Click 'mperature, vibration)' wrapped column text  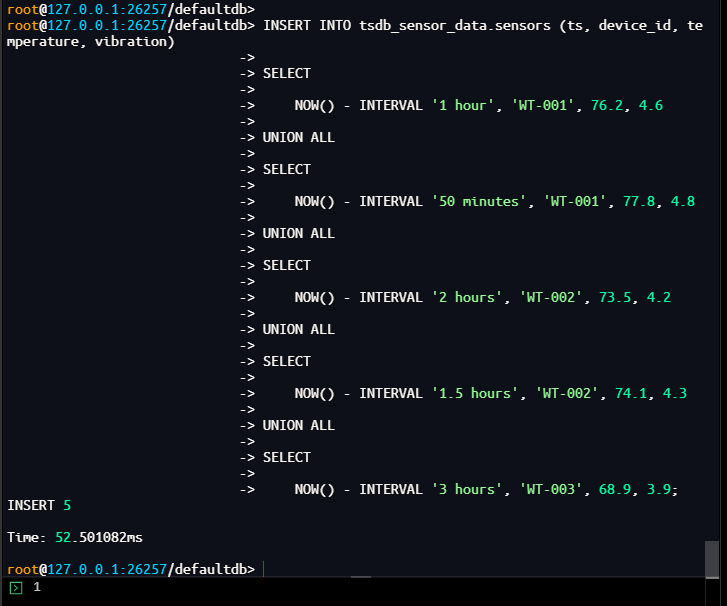91,41
